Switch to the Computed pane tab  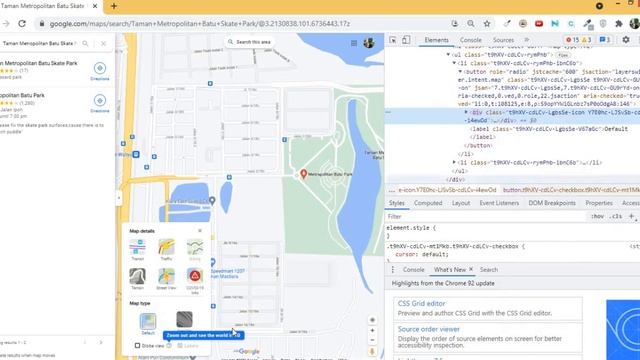point(428,203)
